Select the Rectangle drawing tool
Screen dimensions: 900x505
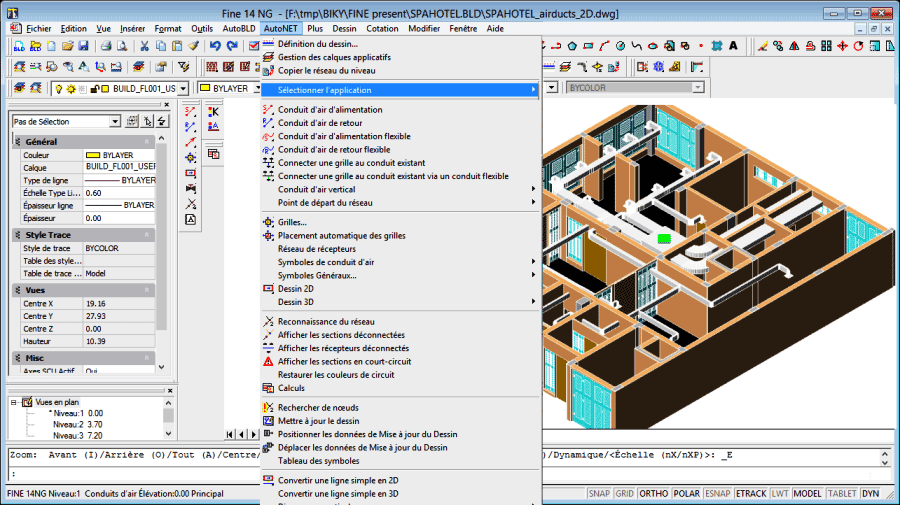tap(588, 46)
